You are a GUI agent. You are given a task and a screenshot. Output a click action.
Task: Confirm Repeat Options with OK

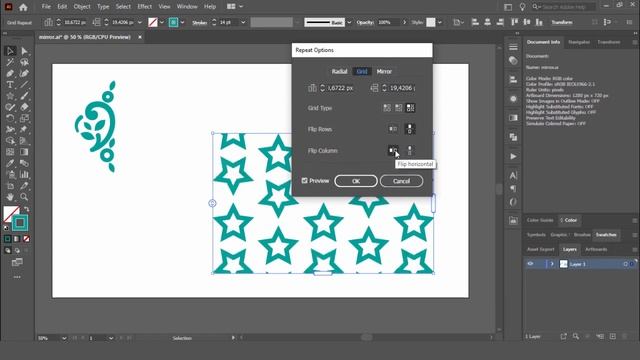pos(356,181)
